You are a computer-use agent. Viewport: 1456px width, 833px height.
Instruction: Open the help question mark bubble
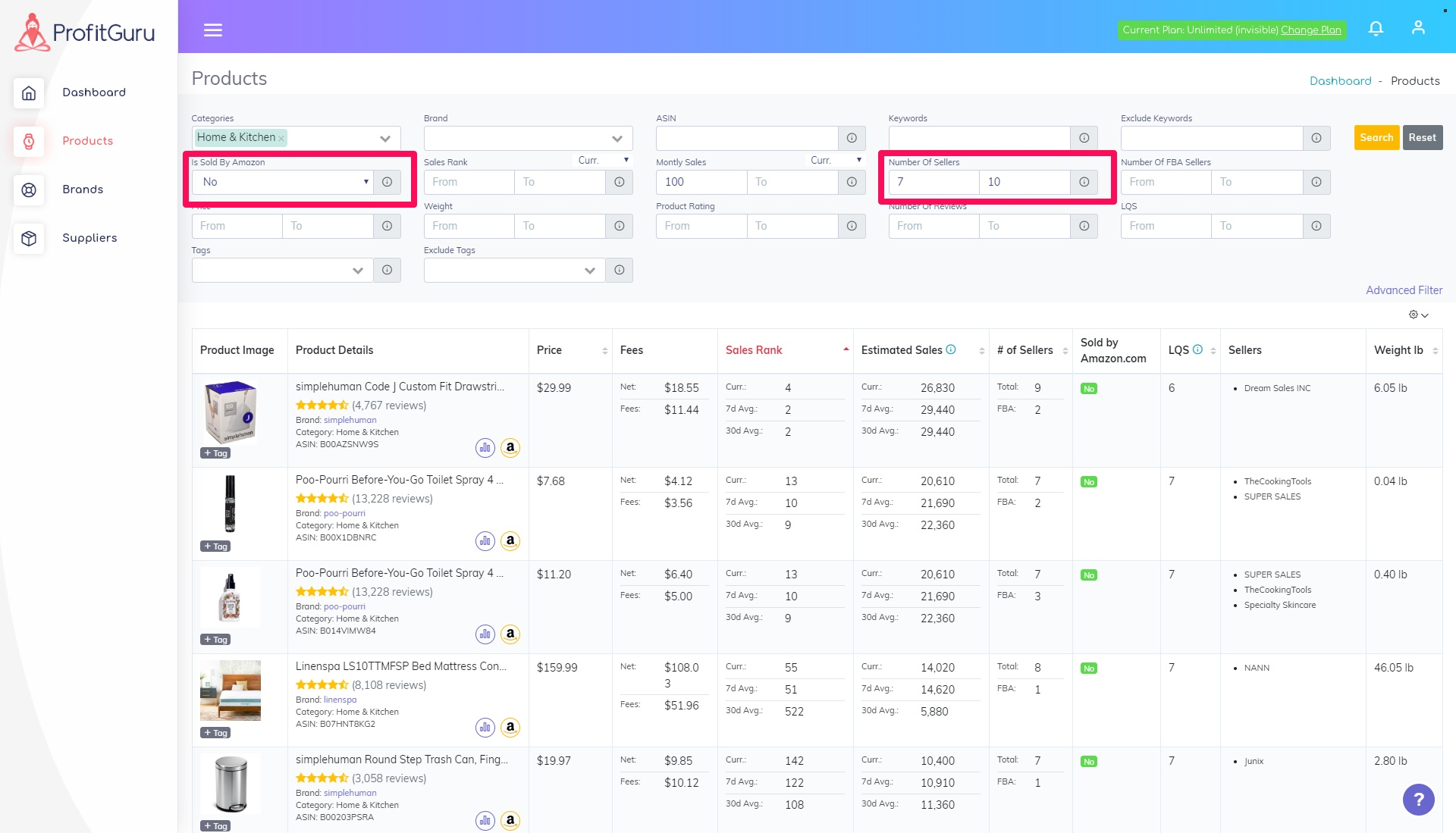click(1418, 799)
